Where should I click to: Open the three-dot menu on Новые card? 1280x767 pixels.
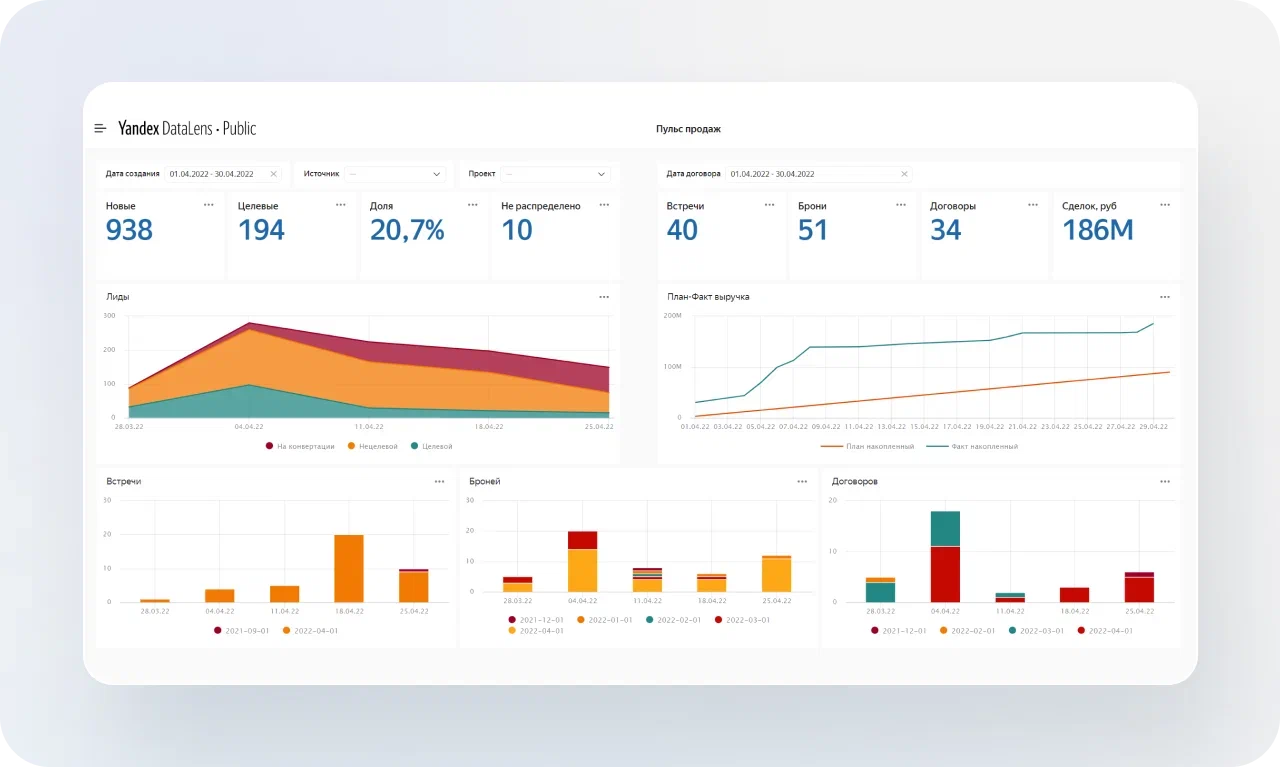(x=209, y=205)
